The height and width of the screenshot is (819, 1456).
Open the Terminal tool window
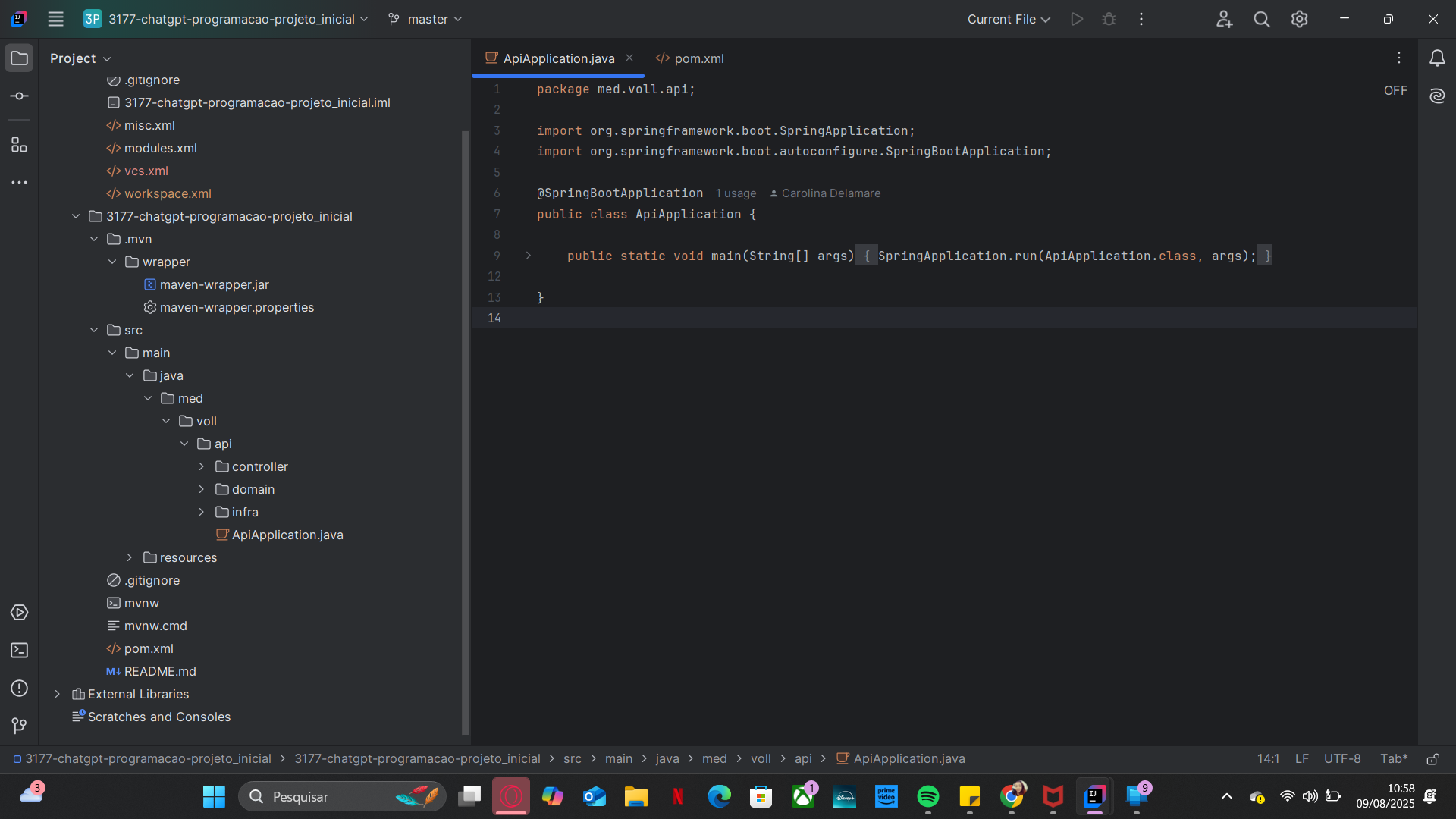20,650
